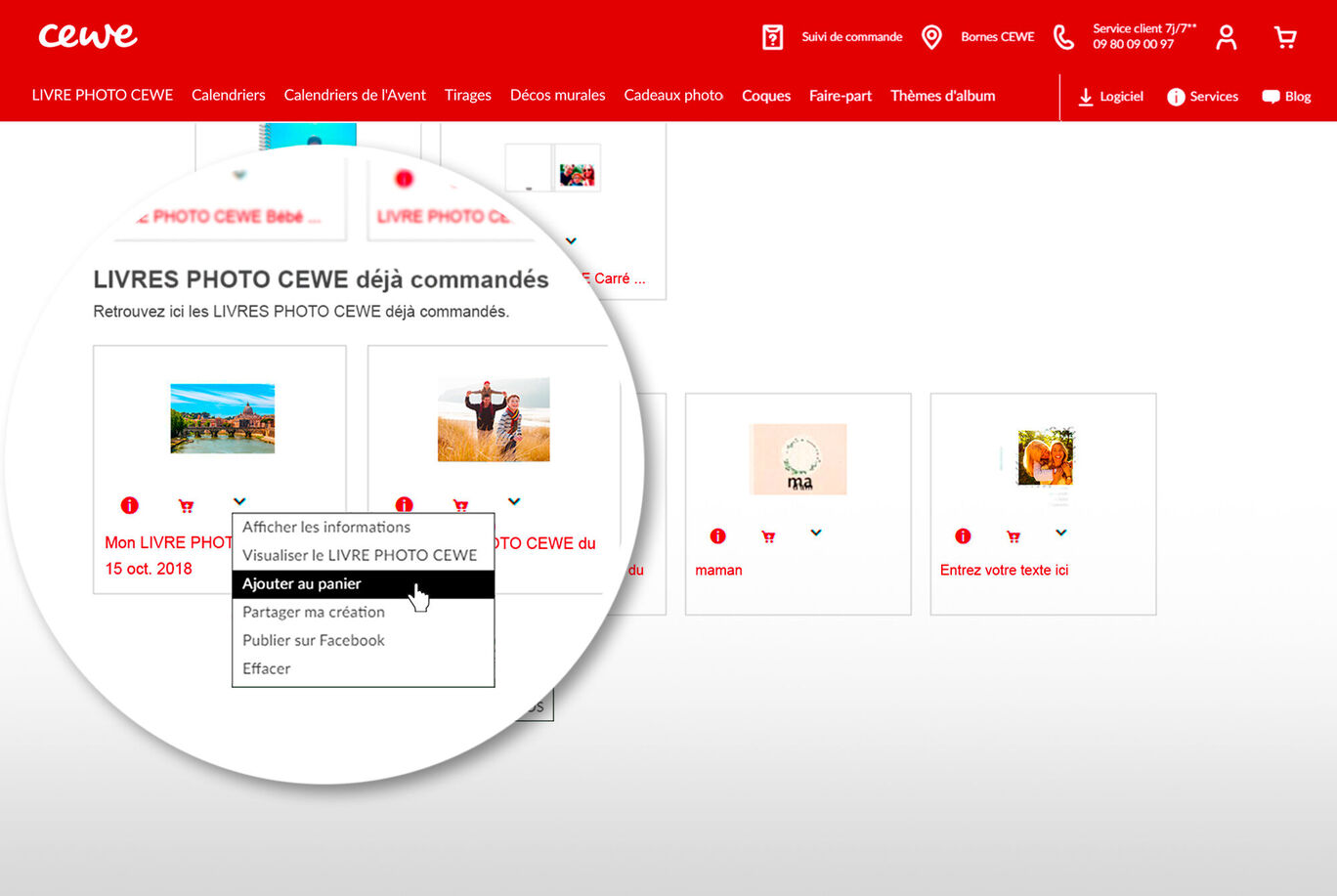Click the info icon under Entrez votre texte ici

point(963,535)
